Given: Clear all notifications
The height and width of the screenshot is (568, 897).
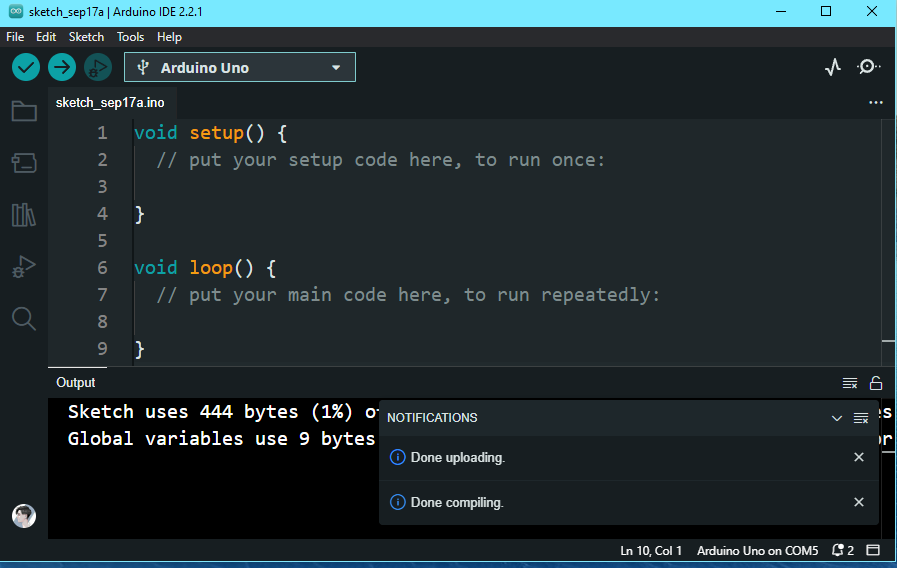Looking at the screenshot, I should 861,418.
